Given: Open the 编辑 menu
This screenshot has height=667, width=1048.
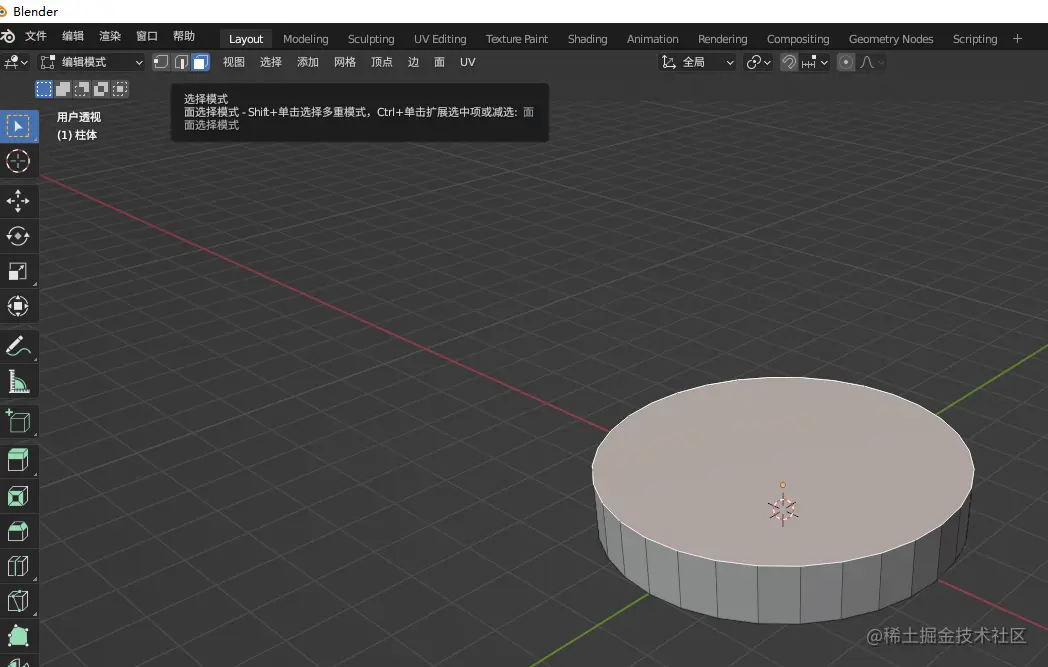Looking at the screenshot, I should pyautogui.click(x=73, y=36).
